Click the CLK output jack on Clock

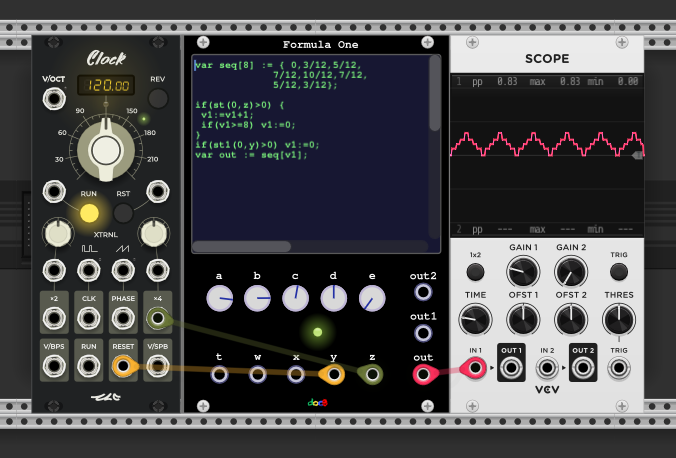click(x=88, y=318)
